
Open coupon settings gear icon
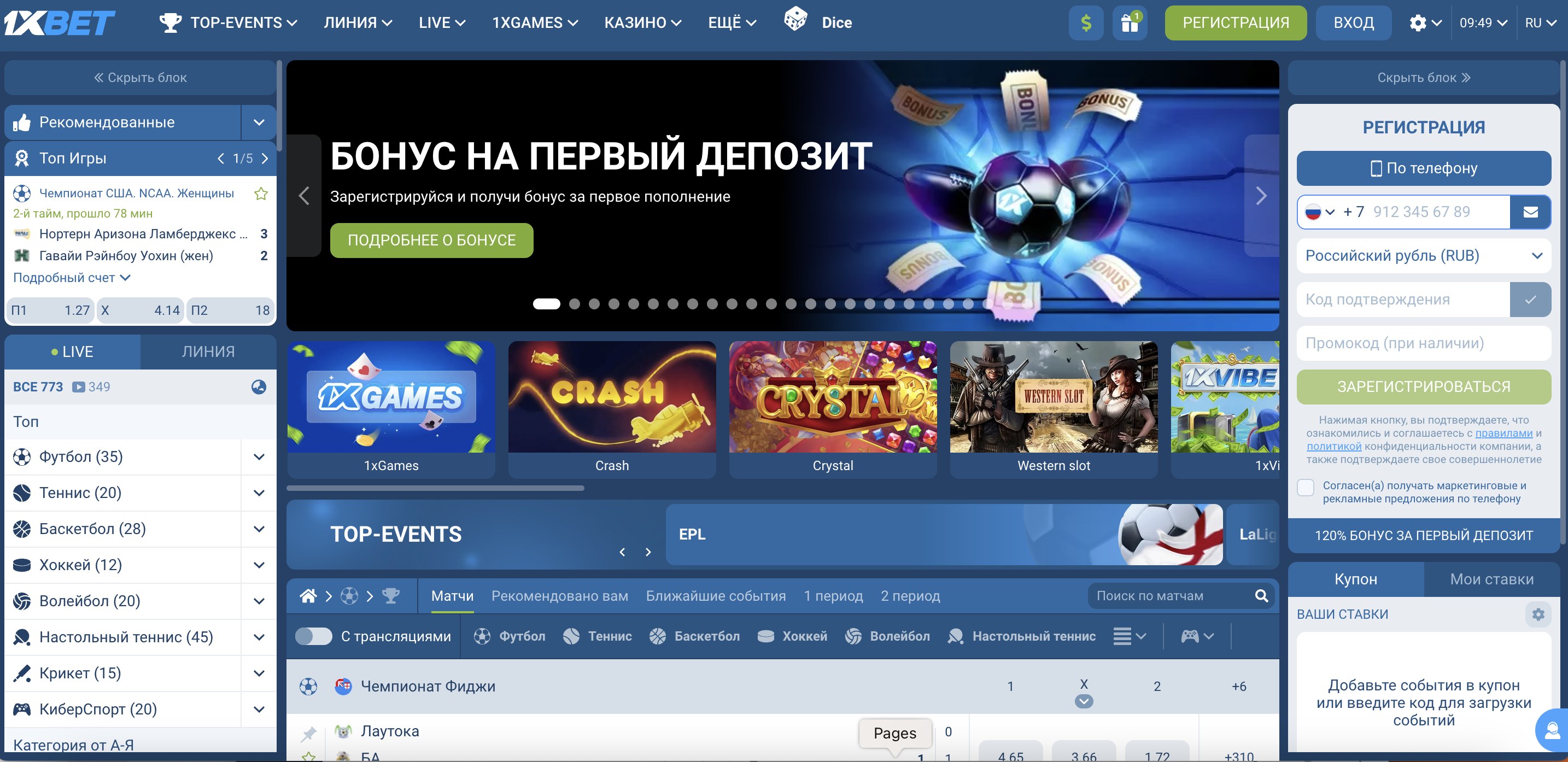coord(1538,614)
